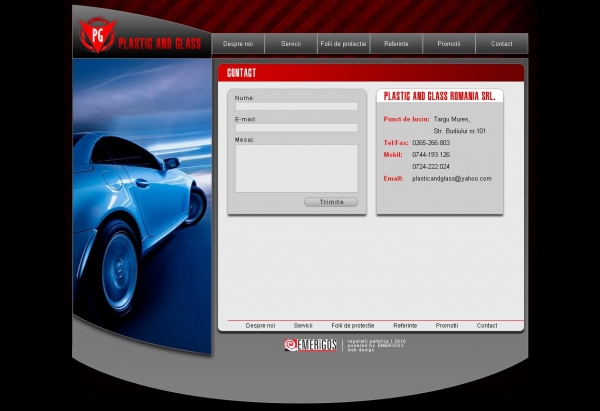The height and width of the screenshot is (411, 600).
Task: Open the footer Folii de protectie link
Action: coord(353,326)
